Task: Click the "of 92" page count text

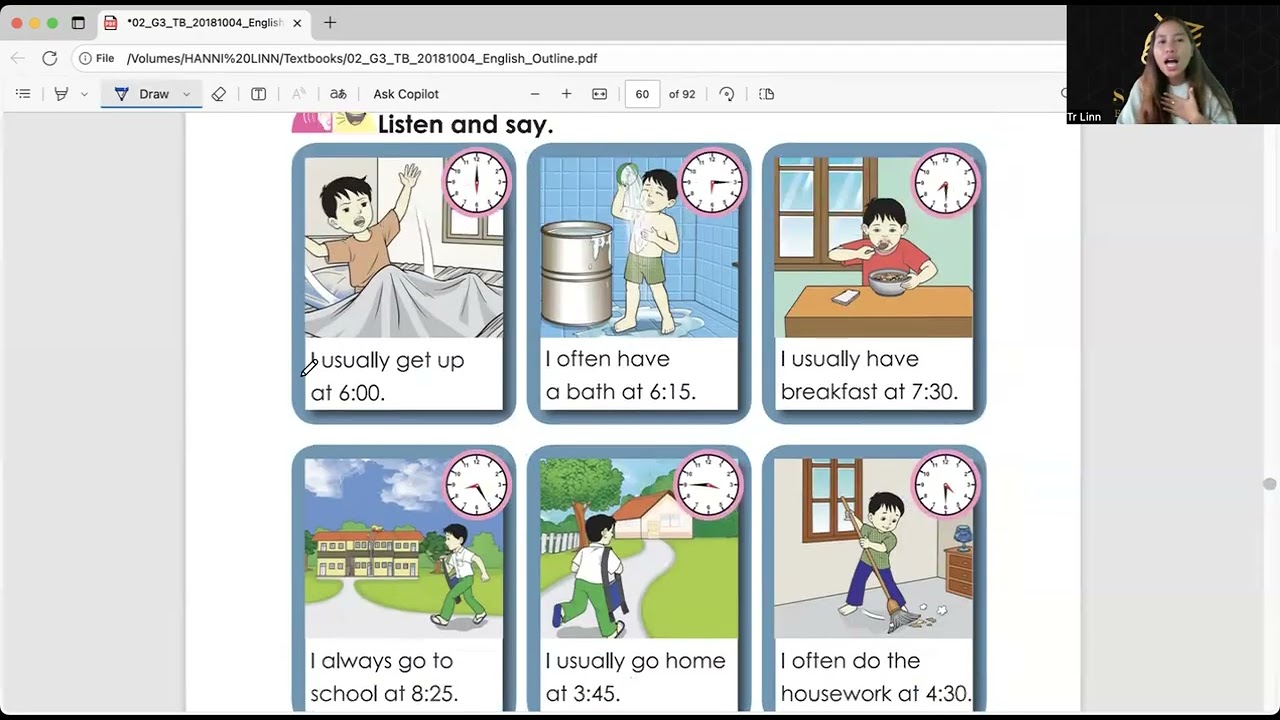Action: (x=682, y=94)
